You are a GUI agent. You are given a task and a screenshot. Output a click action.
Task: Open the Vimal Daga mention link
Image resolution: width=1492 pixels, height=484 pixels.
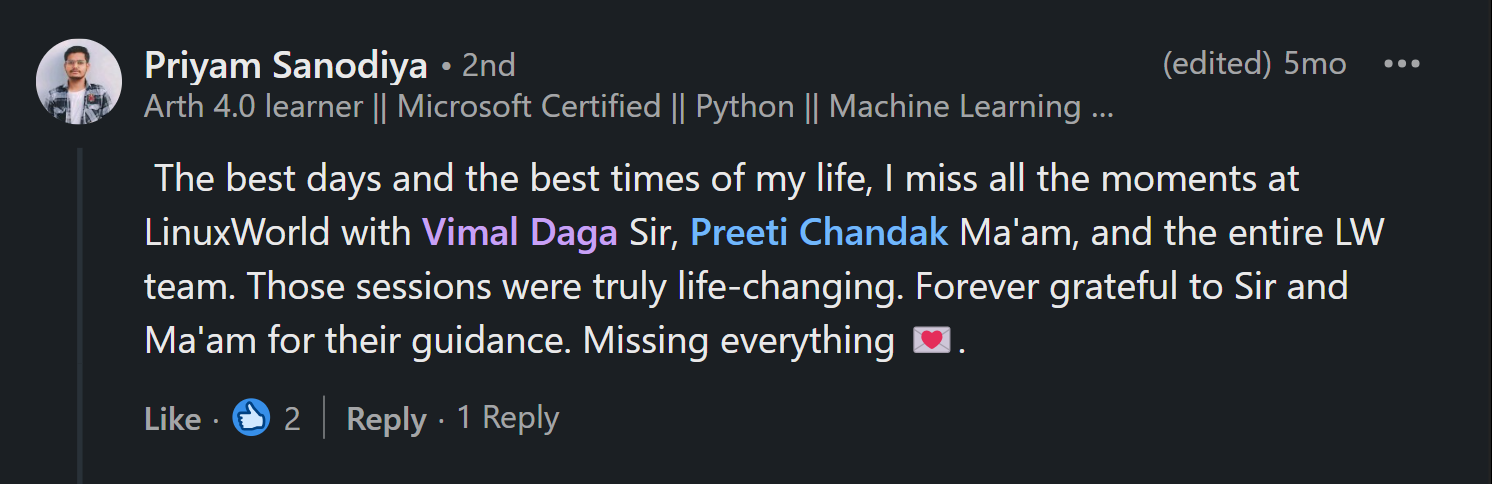pos(520,233)
